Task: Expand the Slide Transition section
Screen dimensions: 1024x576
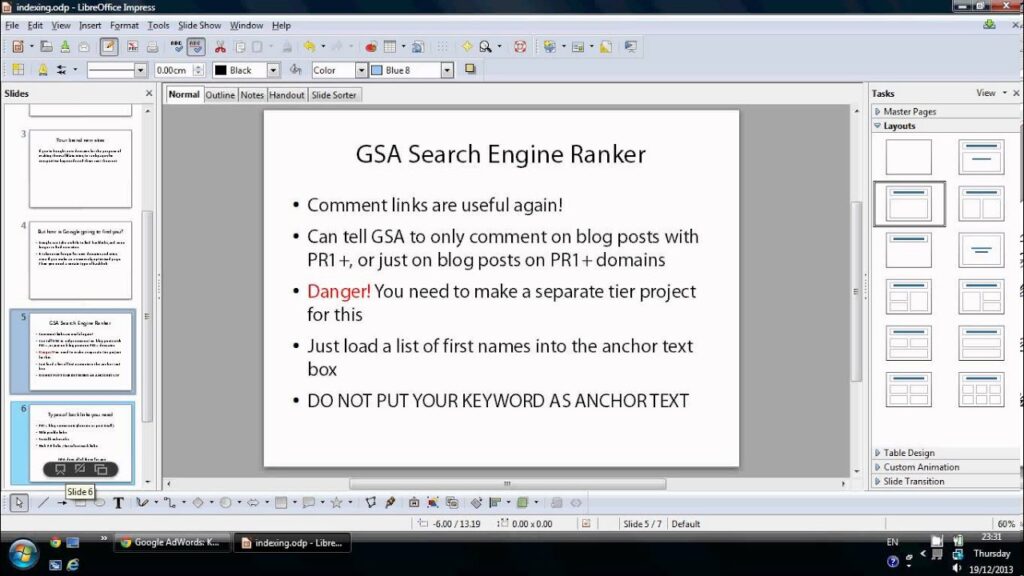Action: pyautogui.click(x=913, y=481)
